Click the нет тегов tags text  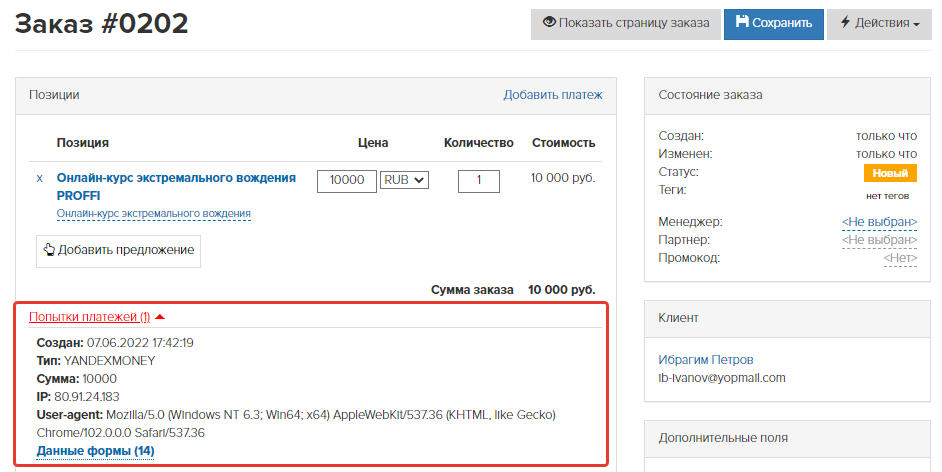coord(887,196)
